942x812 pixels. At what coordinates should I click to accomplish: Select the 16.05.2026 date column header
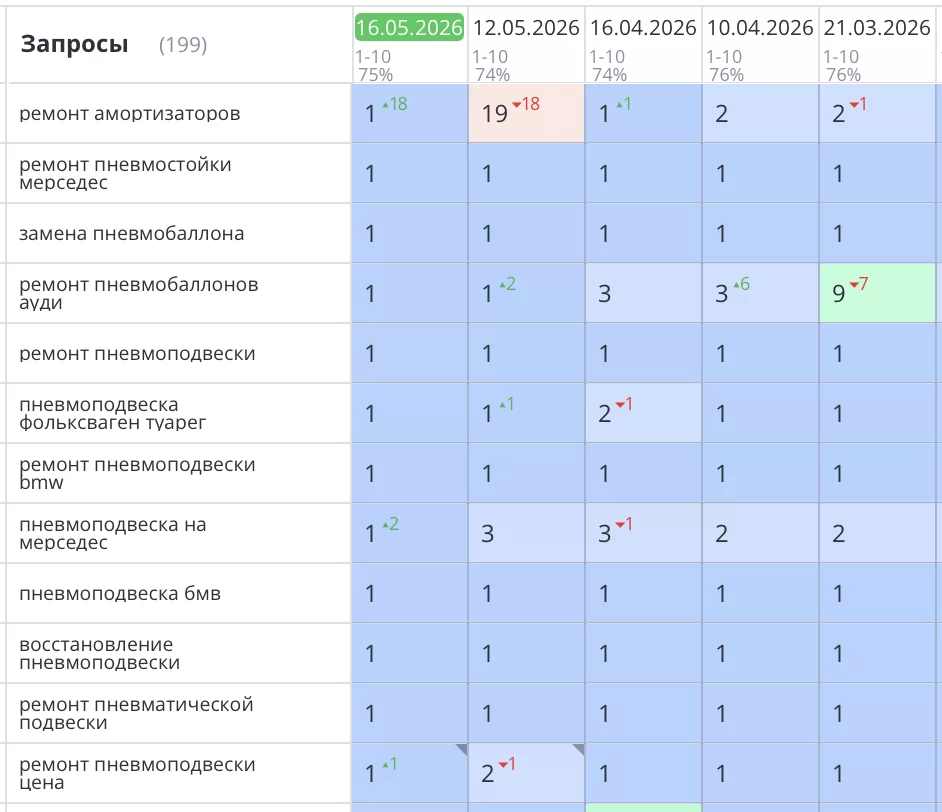click(x=409, y=28)
